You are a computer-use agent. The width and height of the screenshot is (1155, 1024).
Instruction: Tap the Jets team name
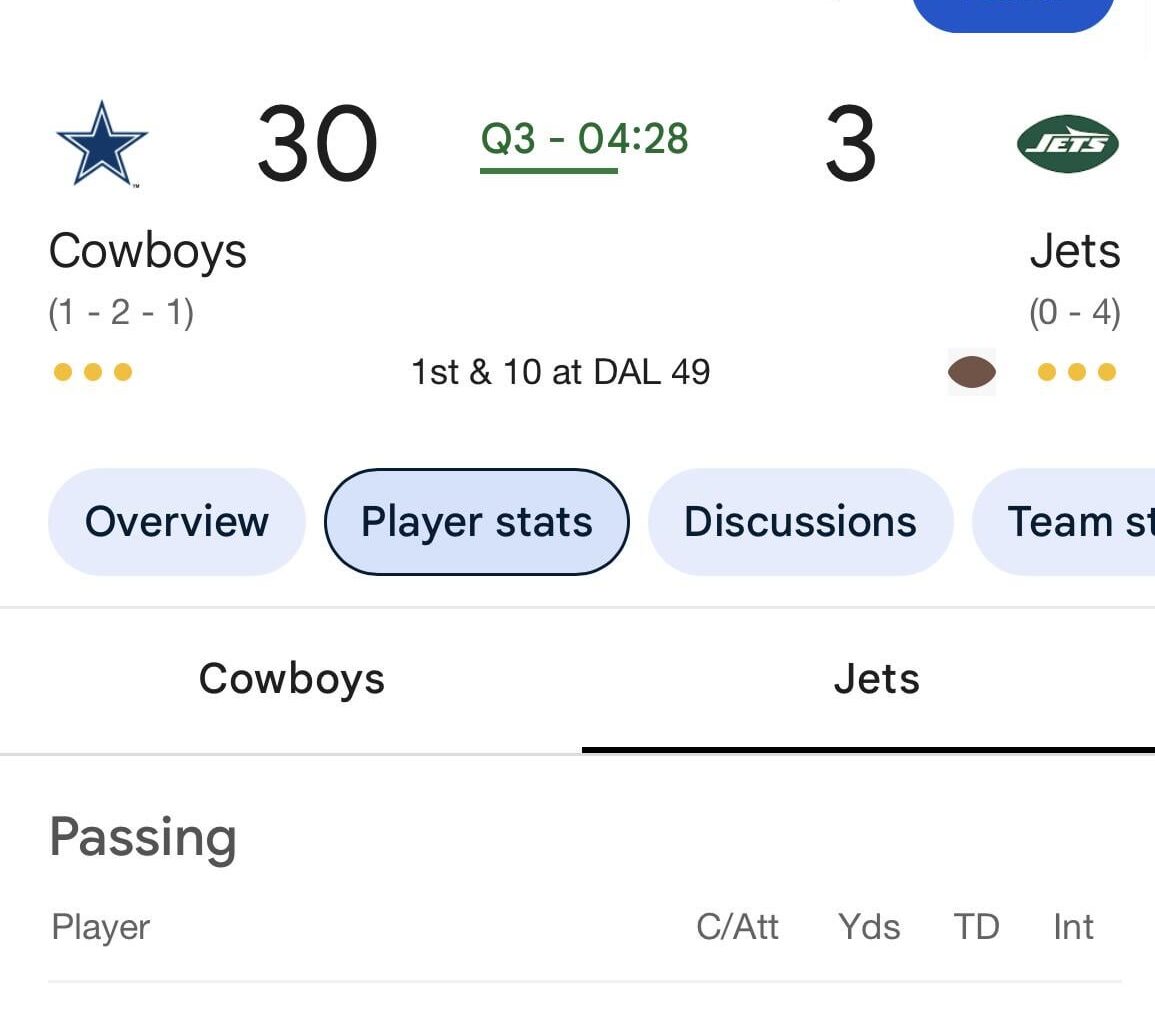point(1075,251)
